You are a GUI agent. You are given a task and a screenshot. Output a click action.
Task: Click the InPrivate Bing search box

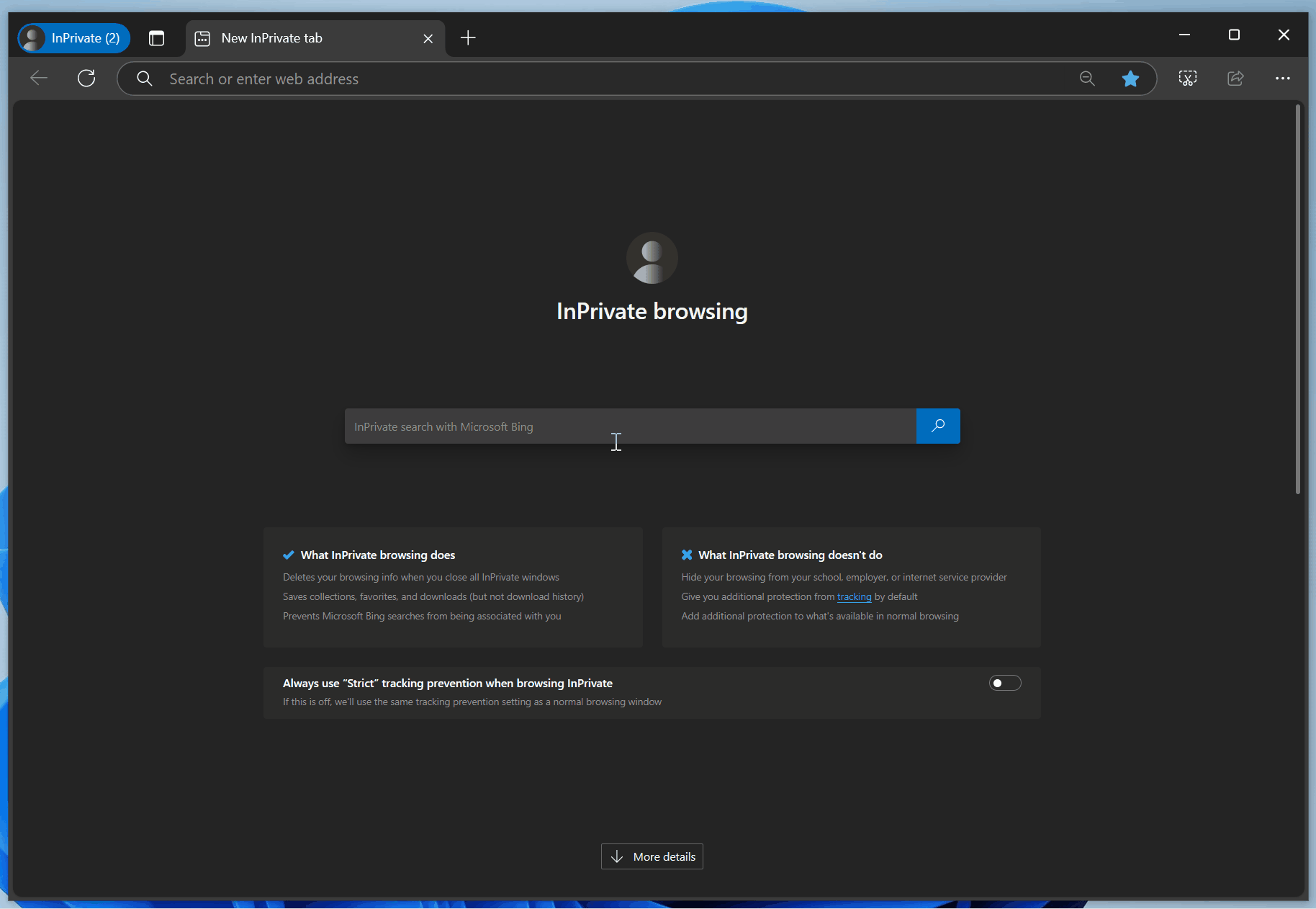click(x=630, y=426)
